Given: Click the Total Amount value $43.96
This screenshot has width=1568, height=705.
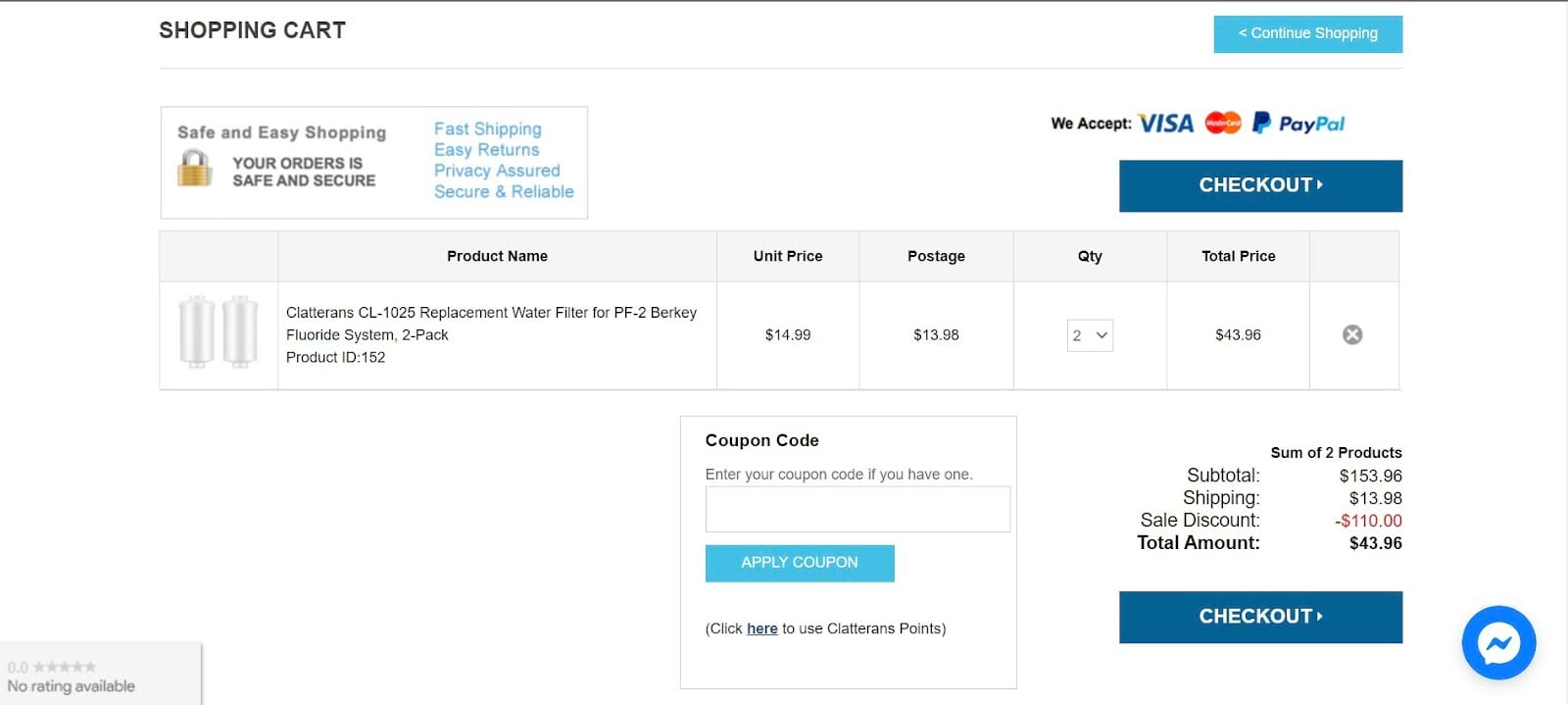Looking at the screenshot, I should (x=1375, y=544).
